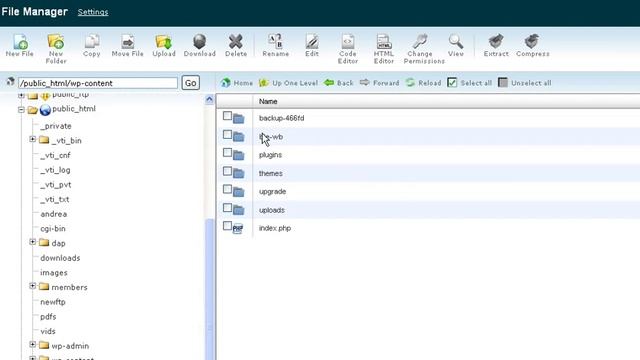Click the backup-466fd folder icon

click(x=238, y=119)
